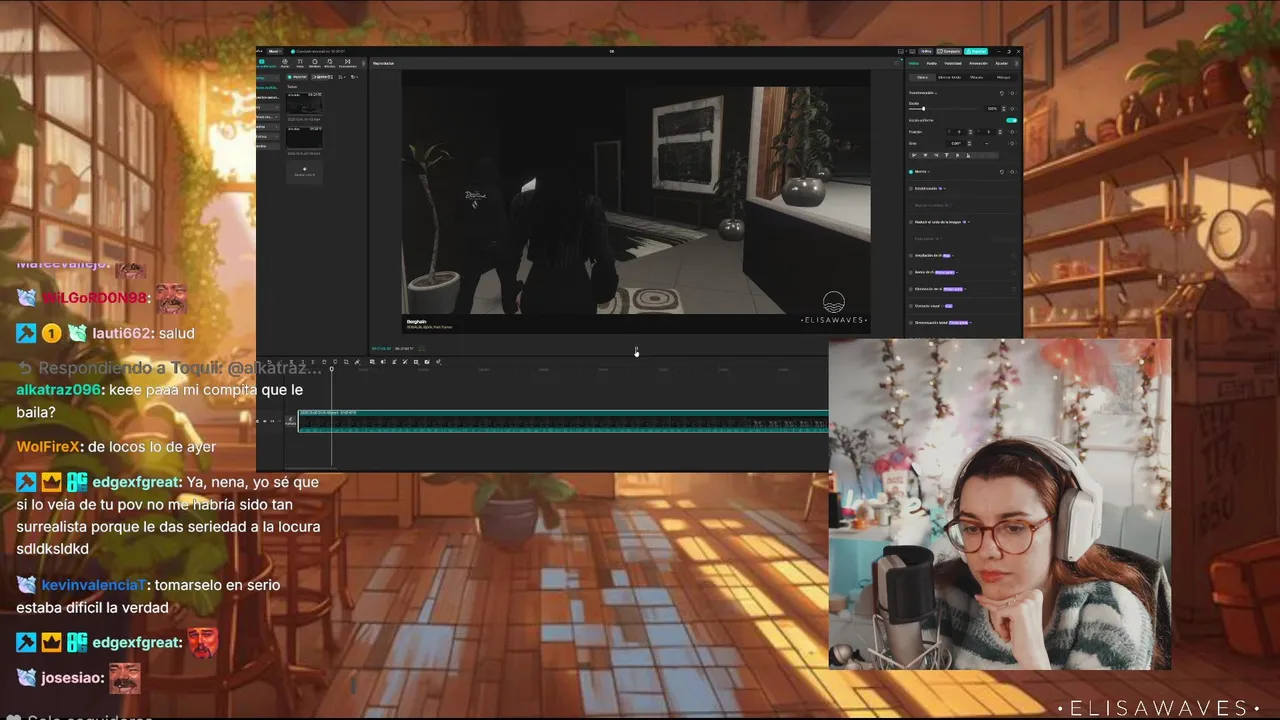
Task: Select the Máscara sub-tab
Action: (x=977, y=77)
